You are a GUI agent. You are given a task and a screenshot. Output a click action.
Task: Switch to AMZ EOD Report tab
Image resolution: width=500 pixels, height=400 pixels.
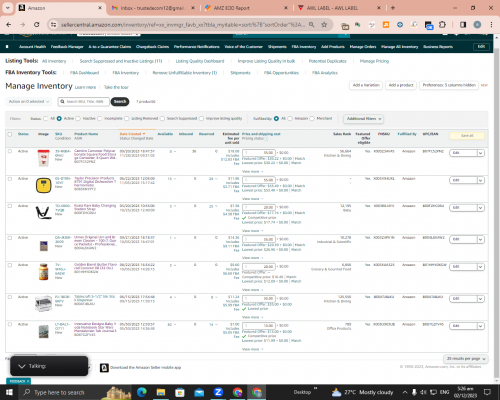tap(232, 8)
